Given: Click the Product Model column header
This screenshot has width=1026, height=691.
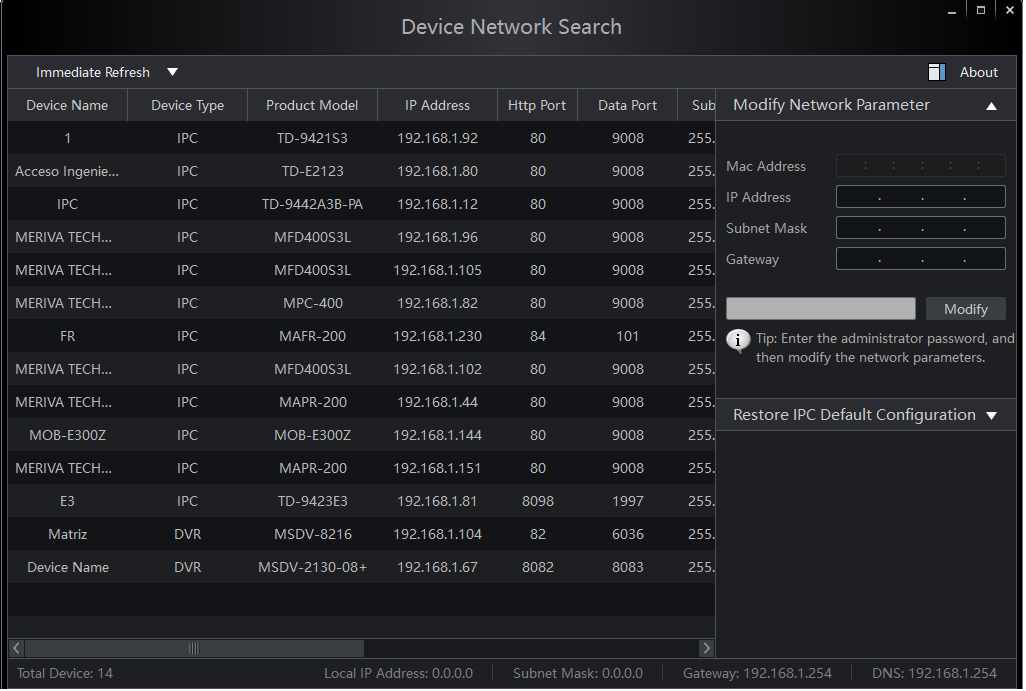Looking at the screenshot, I should click(312, 105).
